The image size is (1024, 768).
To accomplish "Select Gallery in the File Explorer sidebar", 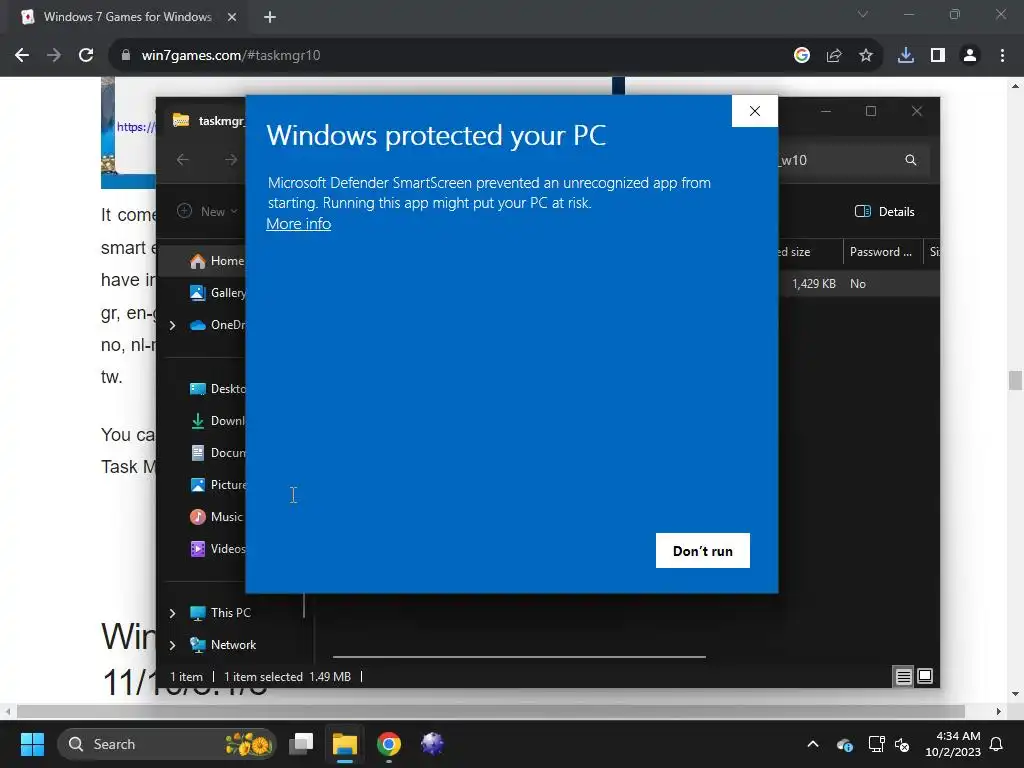I will (x=217, y=293).
